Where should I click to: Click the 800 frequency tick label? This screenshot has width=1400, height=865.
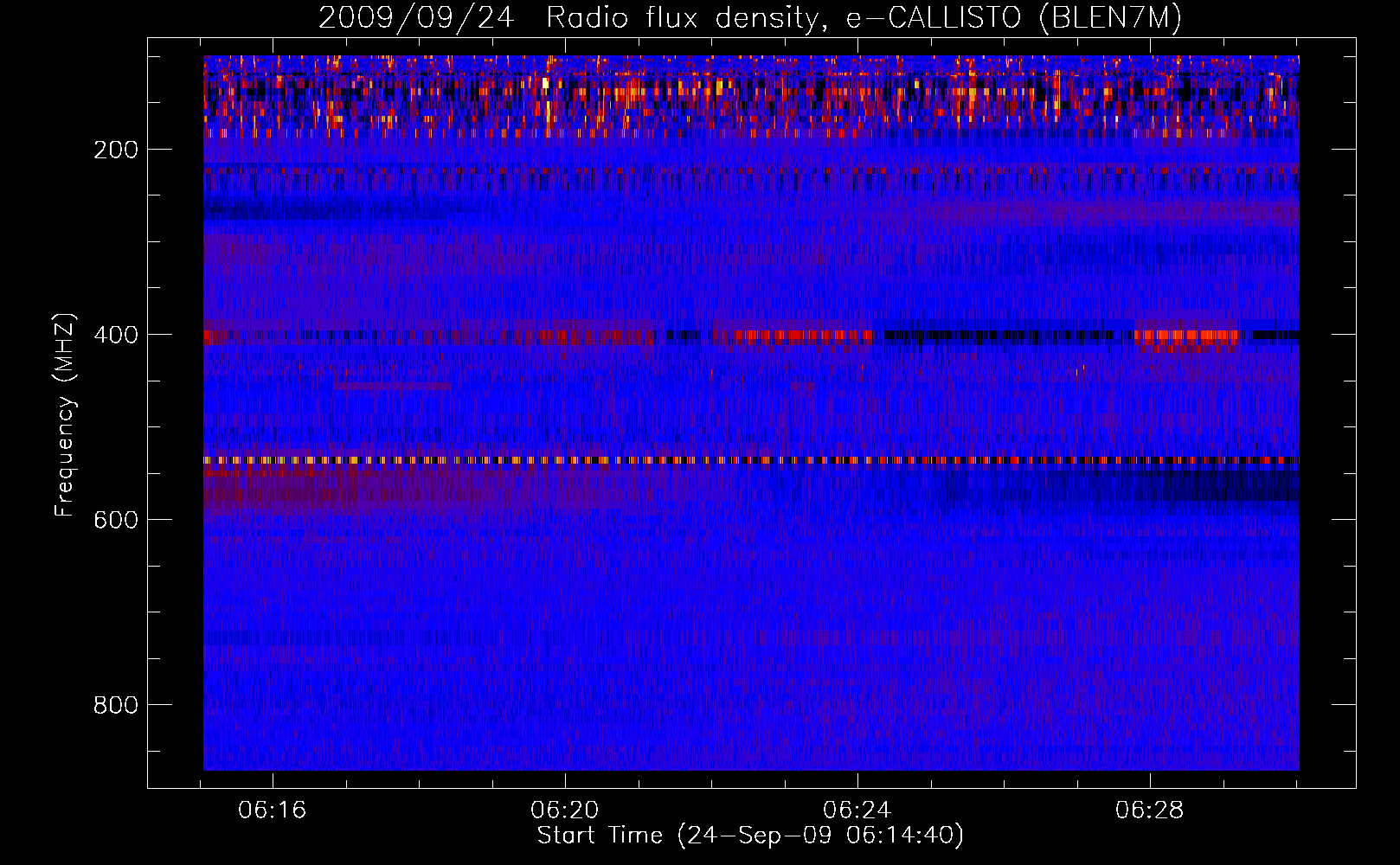pos(116,705)
